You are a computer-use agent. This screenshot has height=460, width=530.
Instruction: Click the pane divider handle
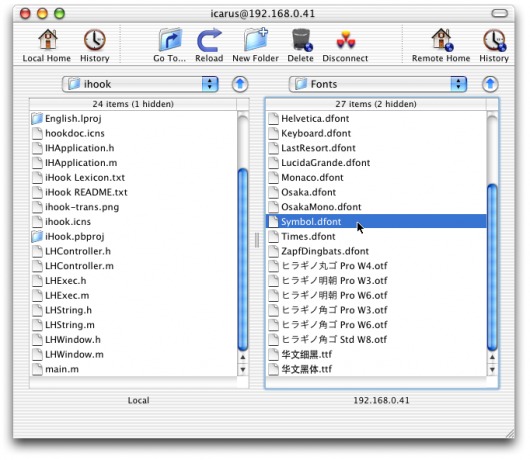(257, 240)
